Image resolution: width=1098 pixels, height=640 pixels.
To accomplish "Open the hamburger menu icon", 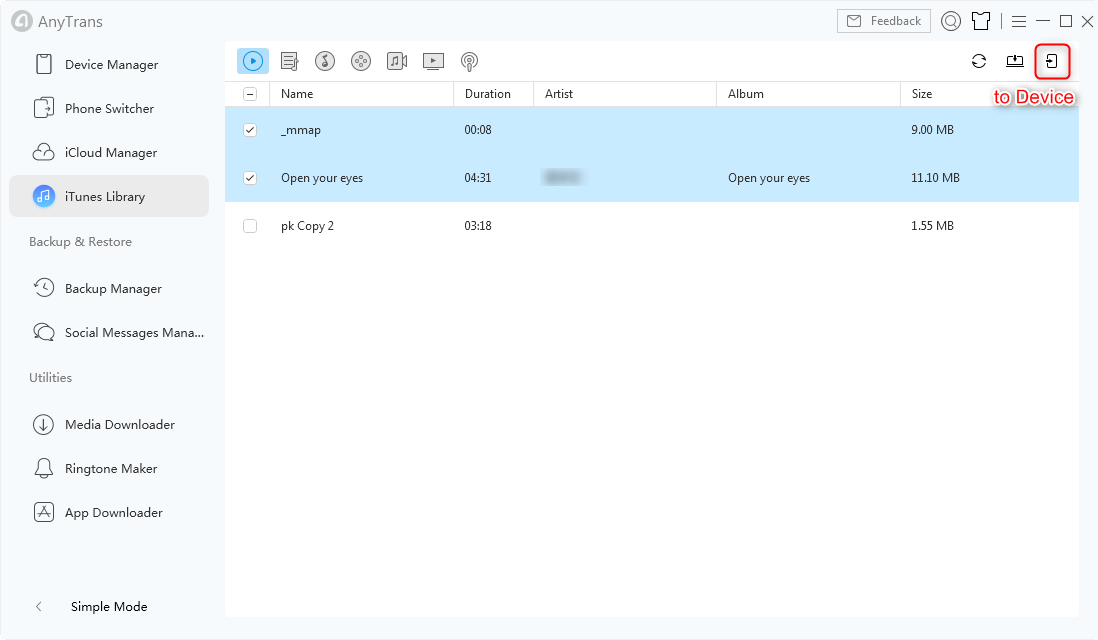I will (x=1019, y=22).
